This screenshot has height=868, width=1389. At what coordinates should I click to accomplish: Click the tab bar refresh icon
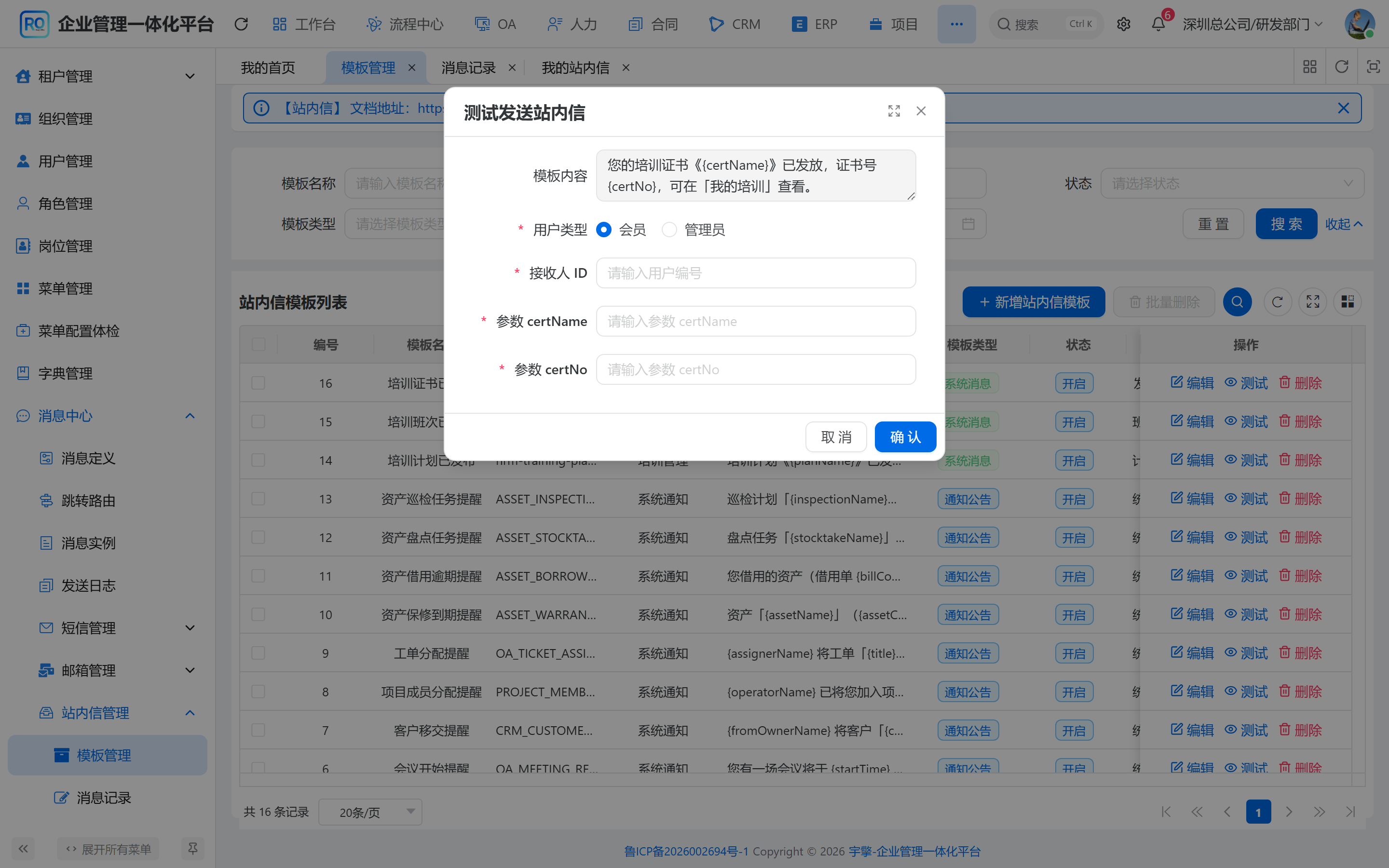click(x=1341, y=67)
